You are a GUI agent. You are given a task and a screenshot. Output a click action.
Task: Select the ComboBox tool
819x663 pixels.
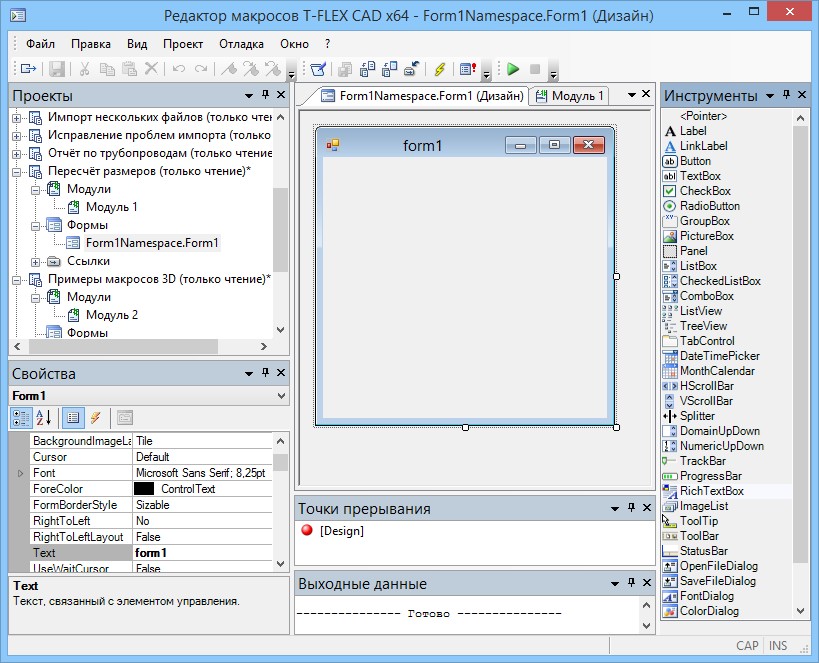707,296
